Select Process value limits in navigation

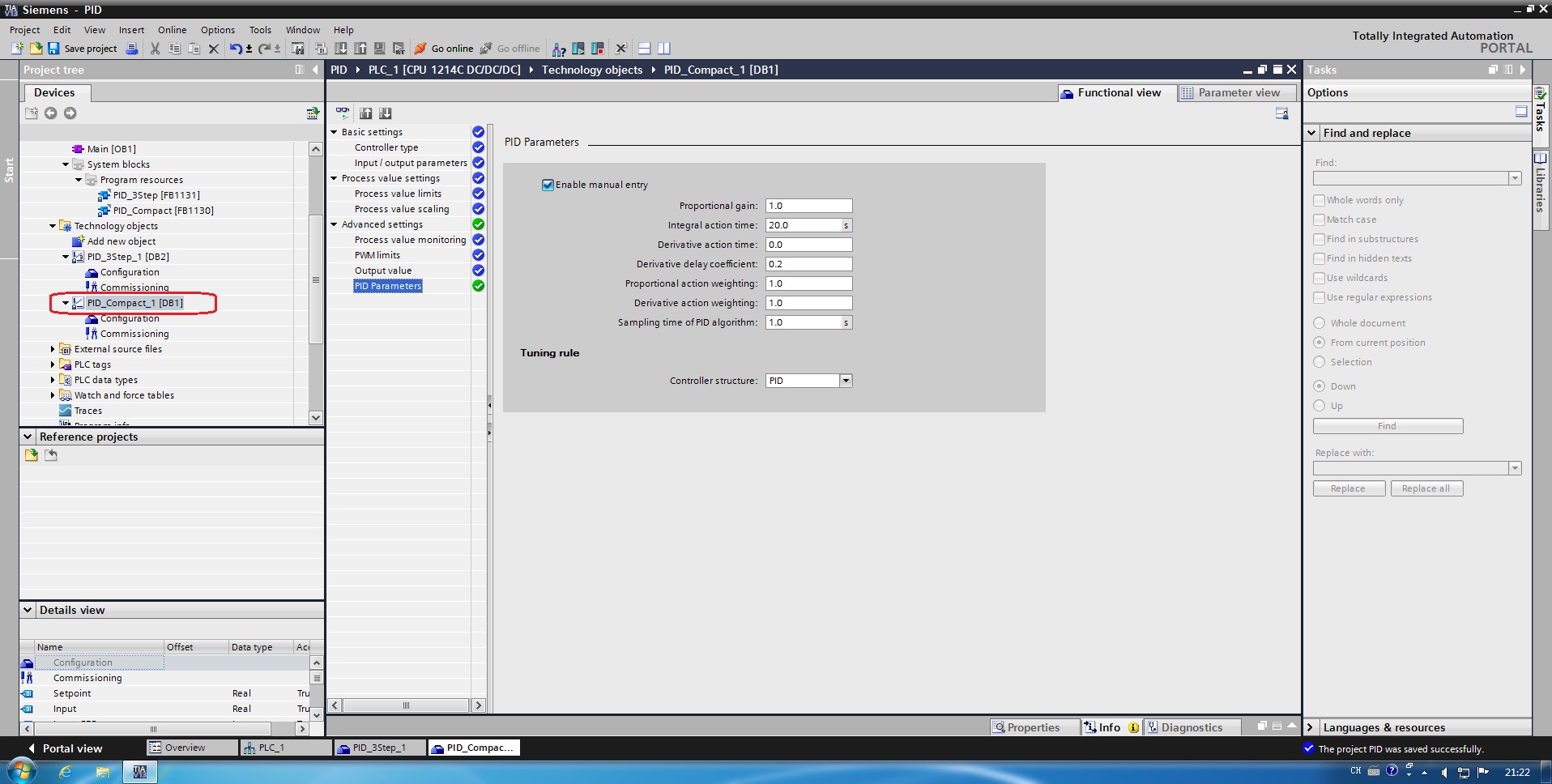pos(398,194)
